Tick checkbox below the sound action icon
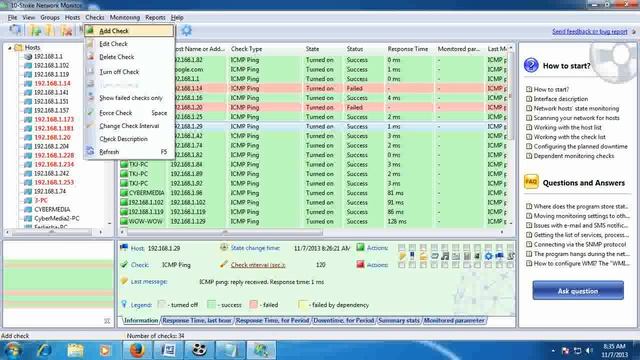Image resolution: width=640 pixels, height=360 pixels. tap(445, 265)
